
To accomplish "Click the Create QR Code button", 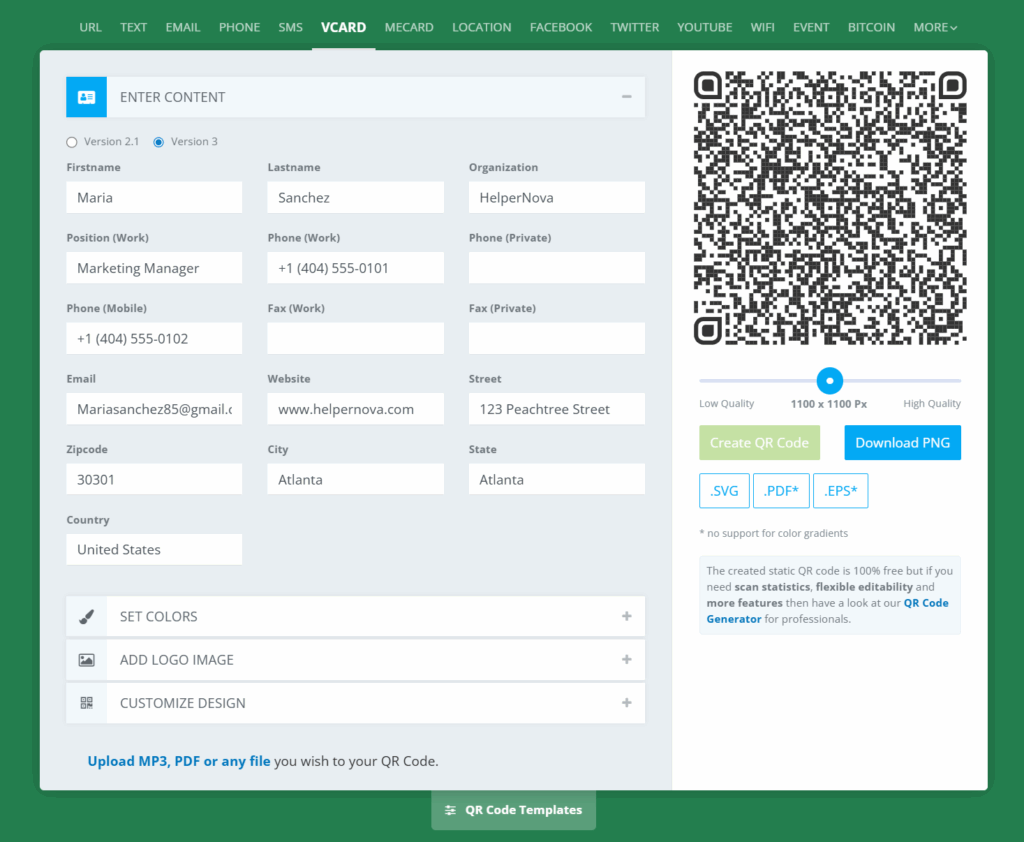I will pyautogui.click(x=759, y=443).
